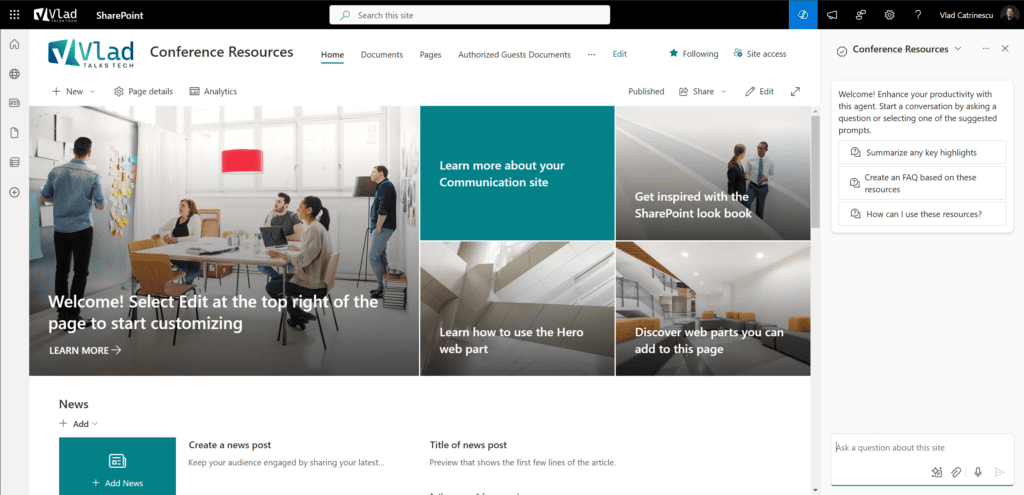The image size is (1024, 495).
Task: Click the expand content icon
Action: coord(795,91)
